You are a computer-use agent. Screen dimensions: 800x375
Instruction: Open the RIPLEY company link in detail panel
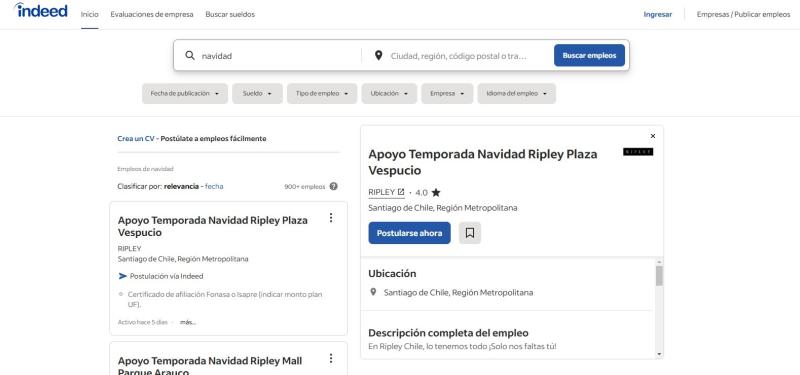[386, 192]
